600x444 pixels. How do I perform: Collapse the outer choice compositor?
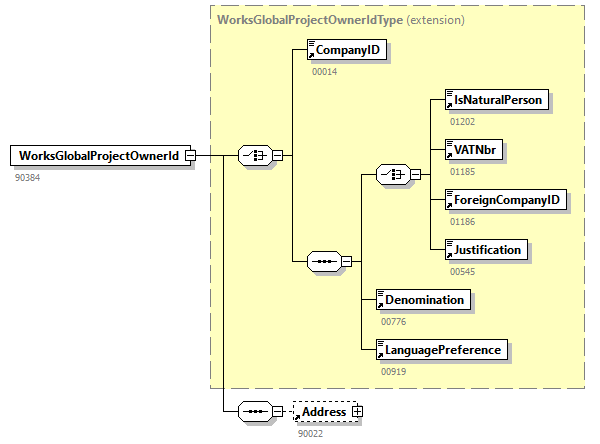coord(278,156)
